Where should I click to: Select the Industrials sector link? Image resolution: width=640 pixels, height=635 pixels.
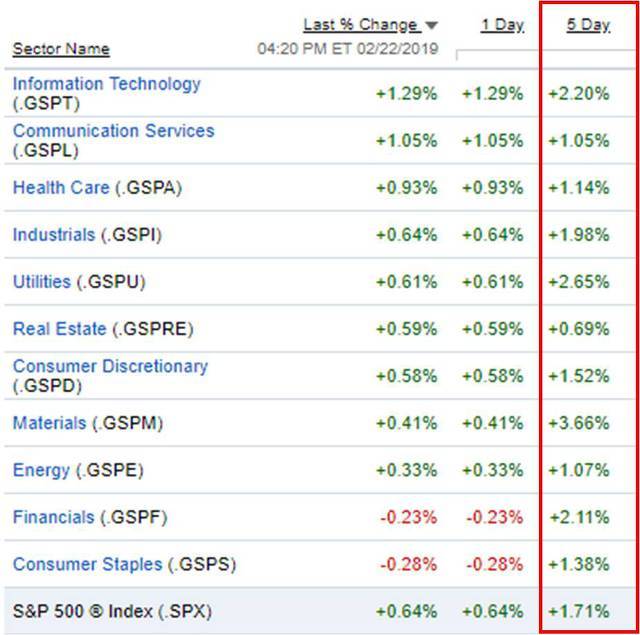(54, 235)
